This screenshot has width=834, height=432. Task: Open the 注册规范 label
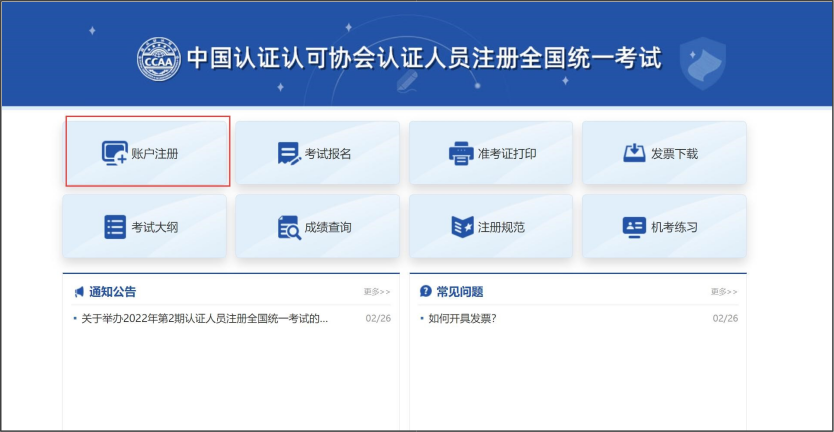click(x=501, y=228)
